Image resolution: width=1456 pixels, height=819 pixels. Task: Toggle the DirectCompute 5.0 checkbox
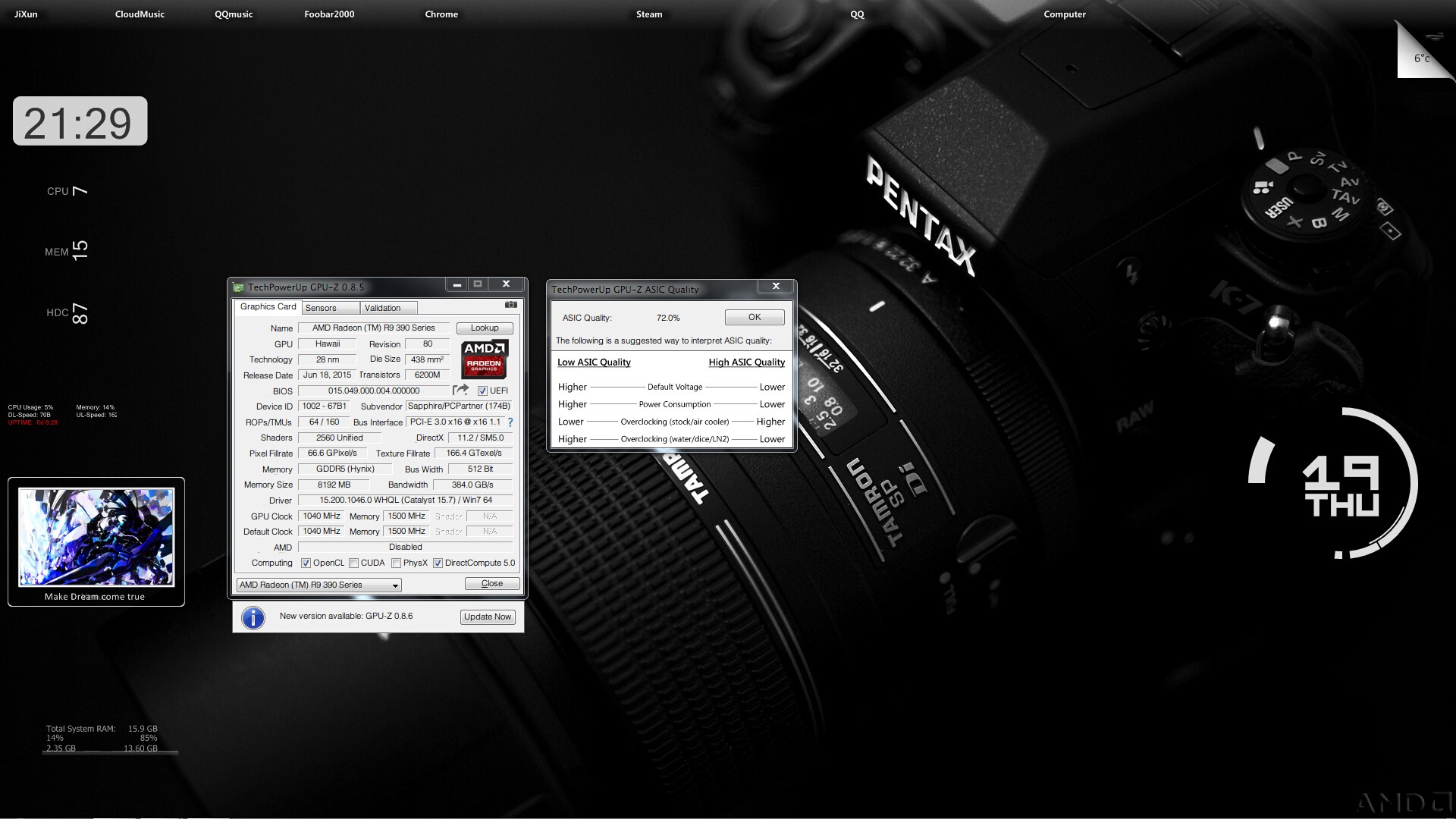point(438,563)
